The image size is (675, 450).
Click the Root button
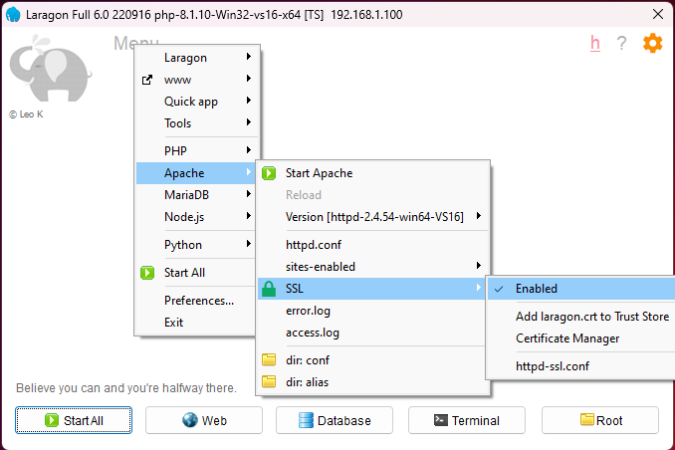click(600, 420)
